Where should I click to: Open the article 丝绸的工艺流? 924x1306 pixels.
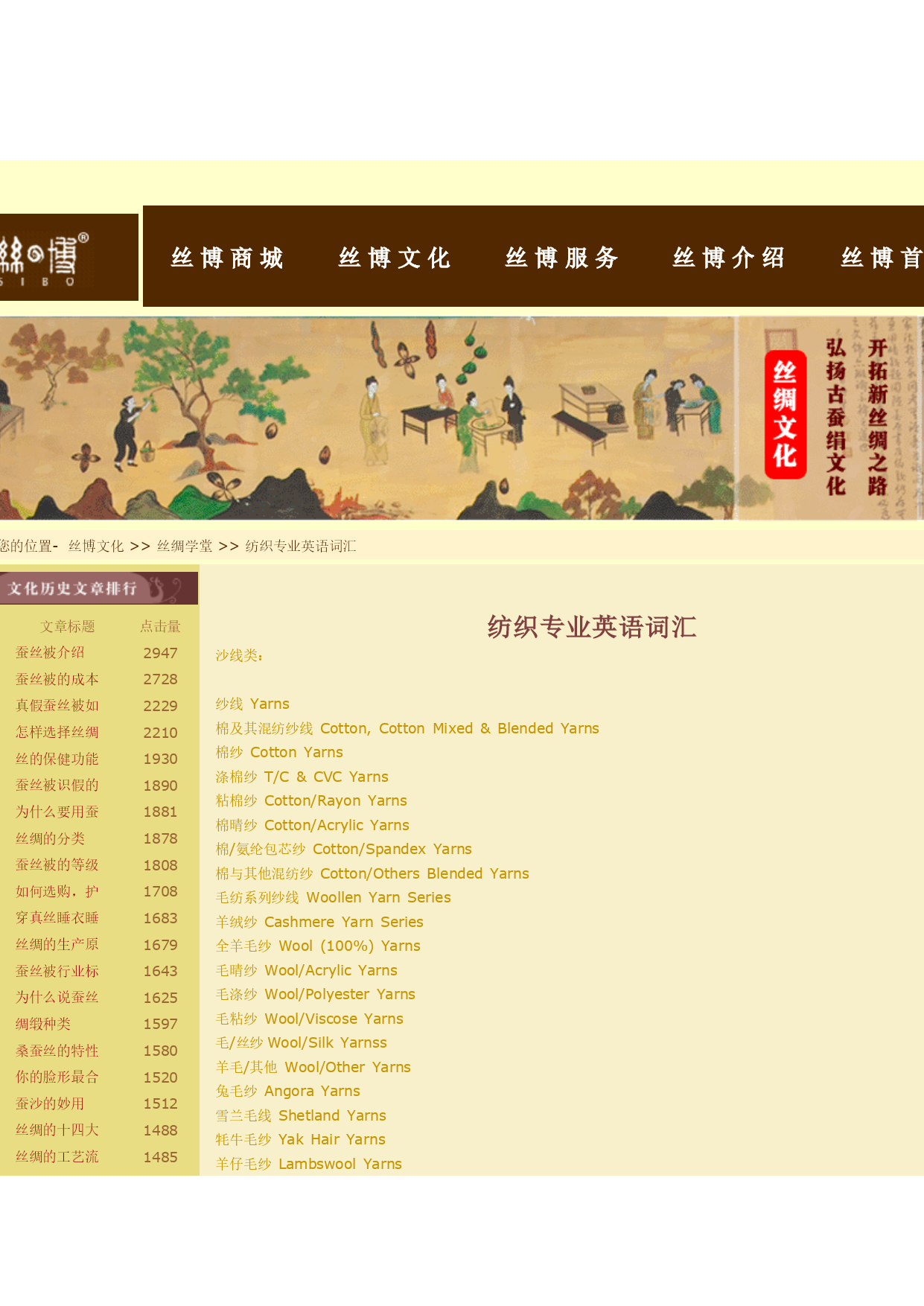click(57, 1156)
